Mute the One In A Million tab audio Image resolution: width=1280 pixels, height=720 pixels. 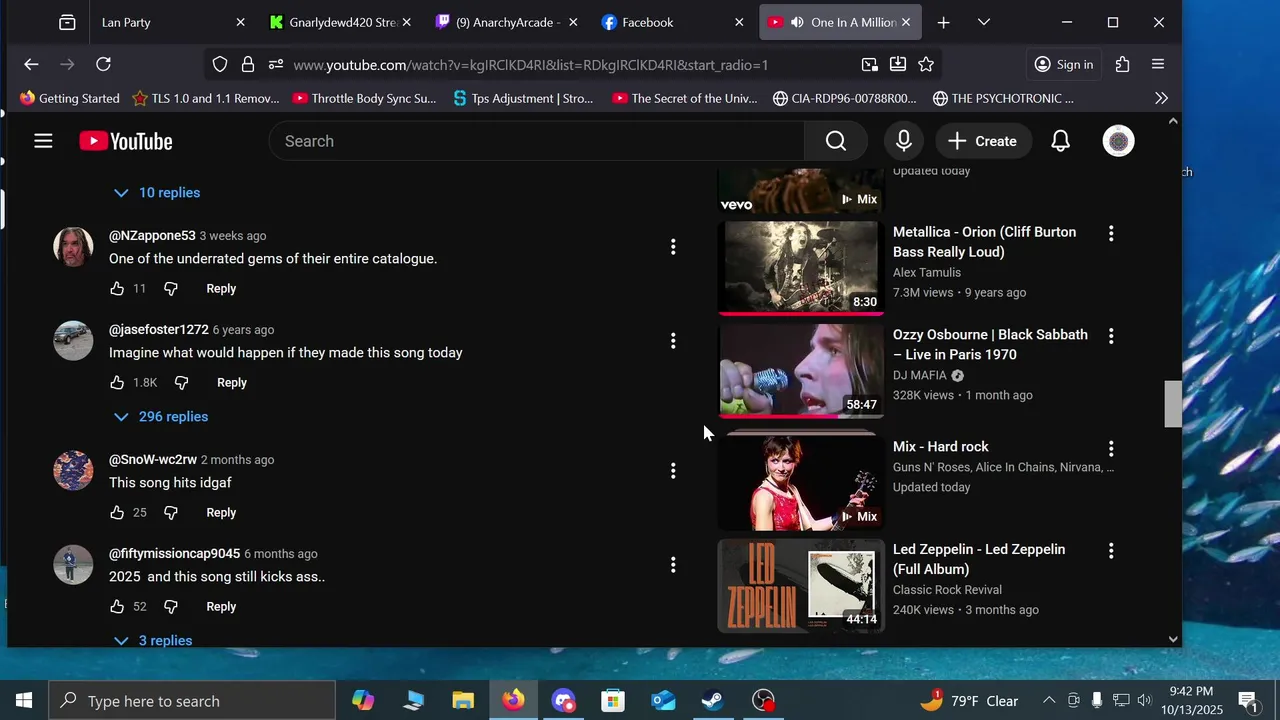(x=797, y=22)
